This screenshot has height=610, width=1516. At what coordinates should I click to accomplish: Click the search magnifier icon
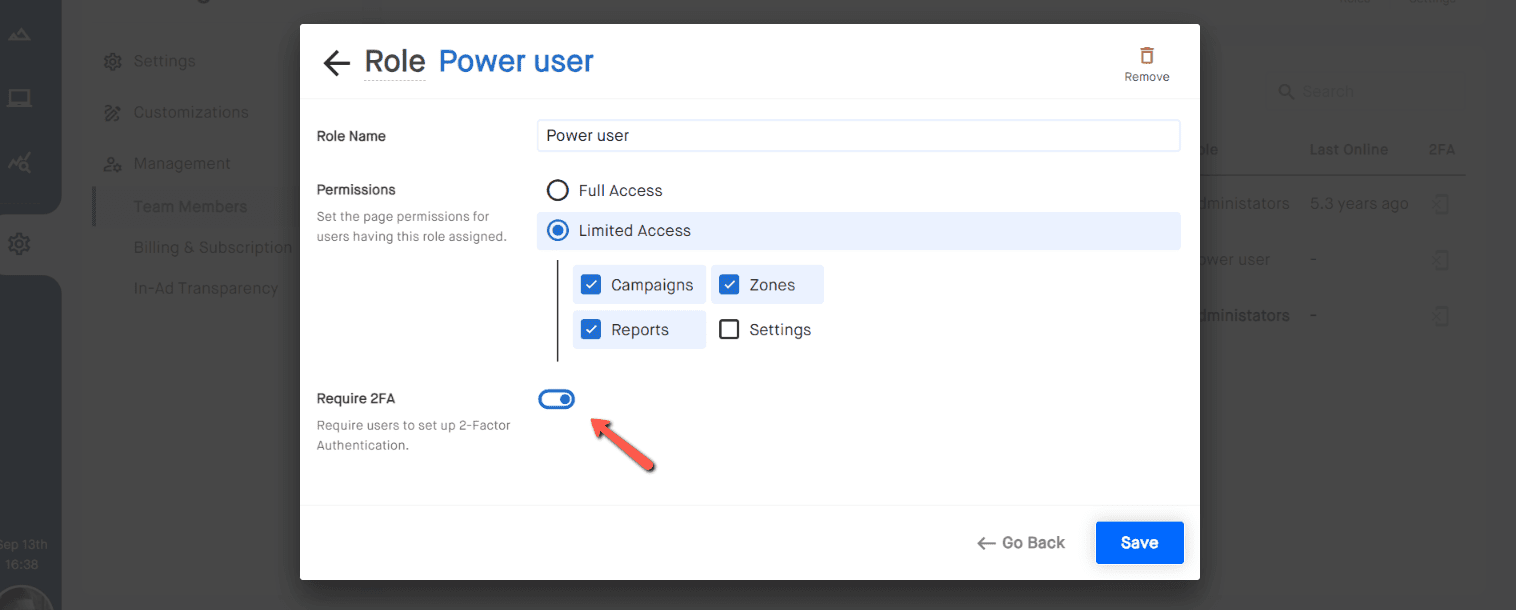click(x=1287, y=92)
